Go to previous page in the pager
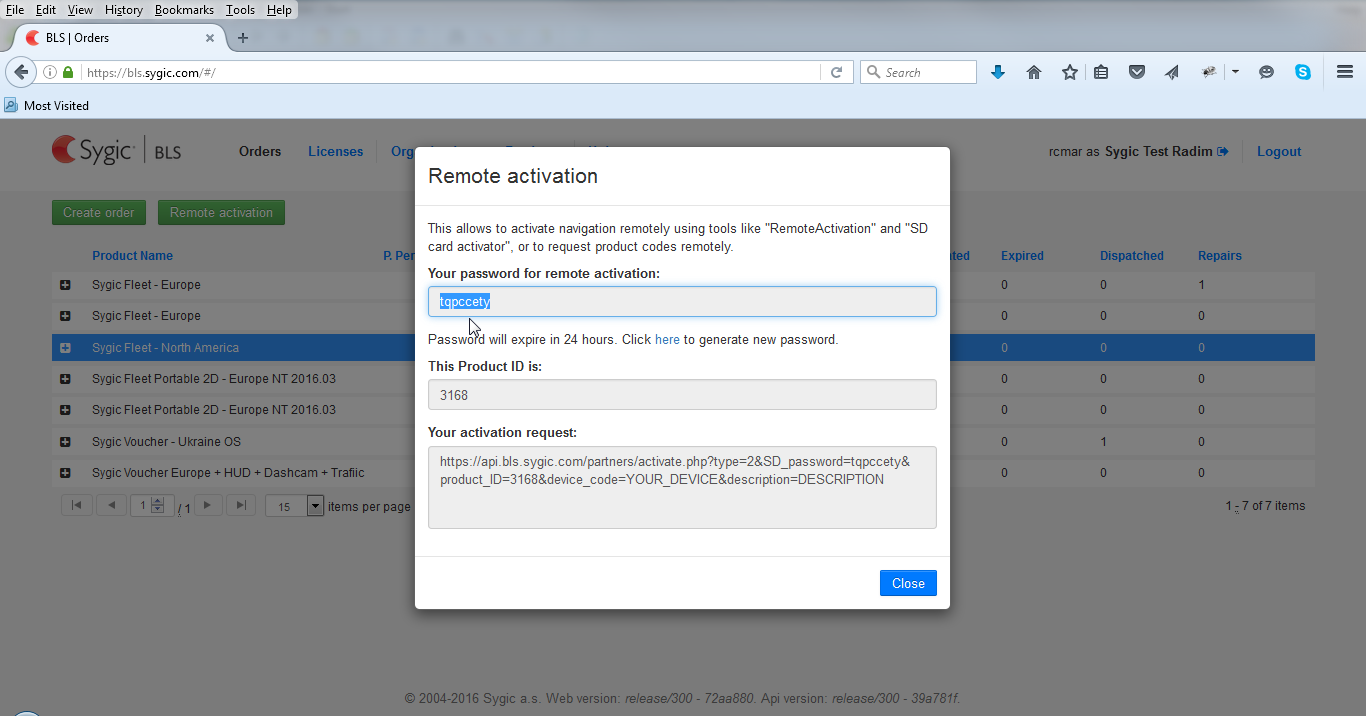The height and width of the screenshot is (716, 1366). (111, 505)
